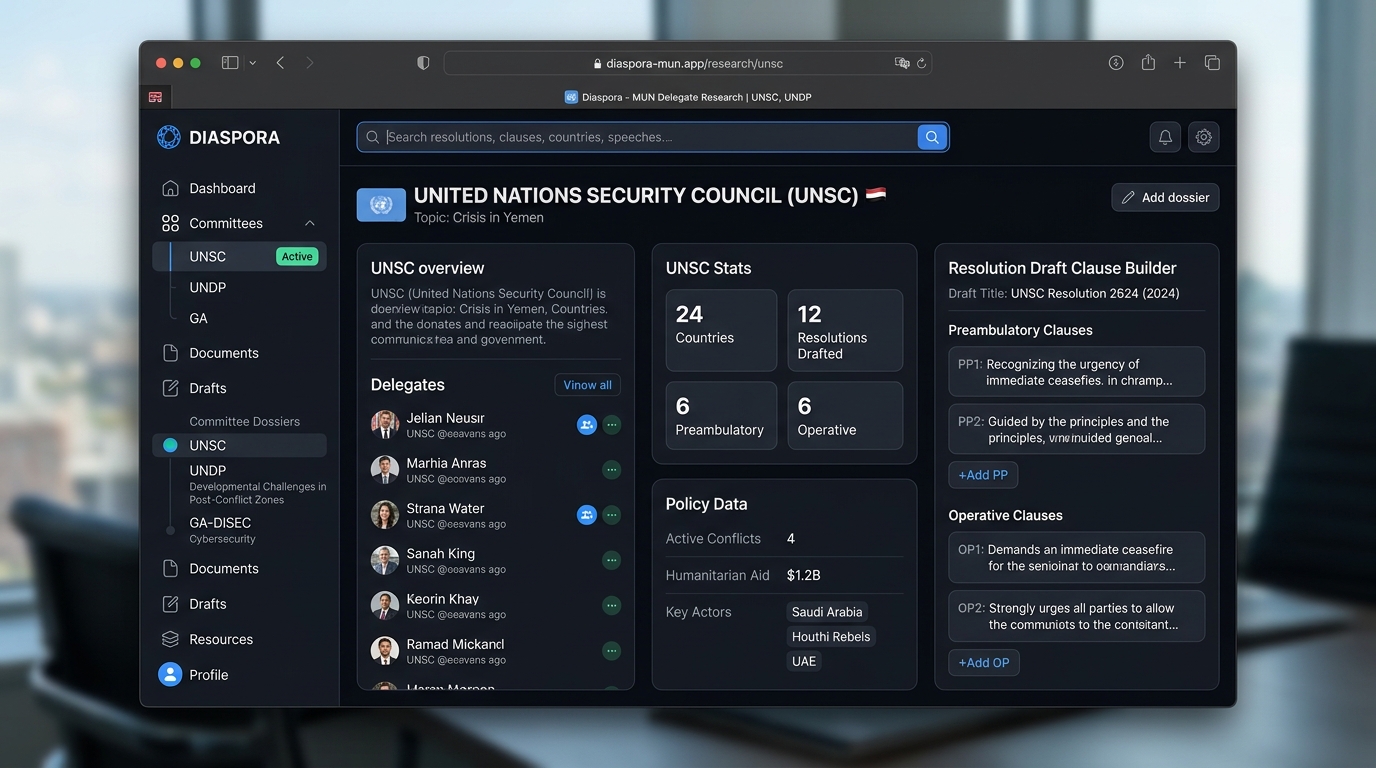The height and width of the screenshot is (768, 1376).
Task: Click the +Add OP button
Action: coord(984,662)
